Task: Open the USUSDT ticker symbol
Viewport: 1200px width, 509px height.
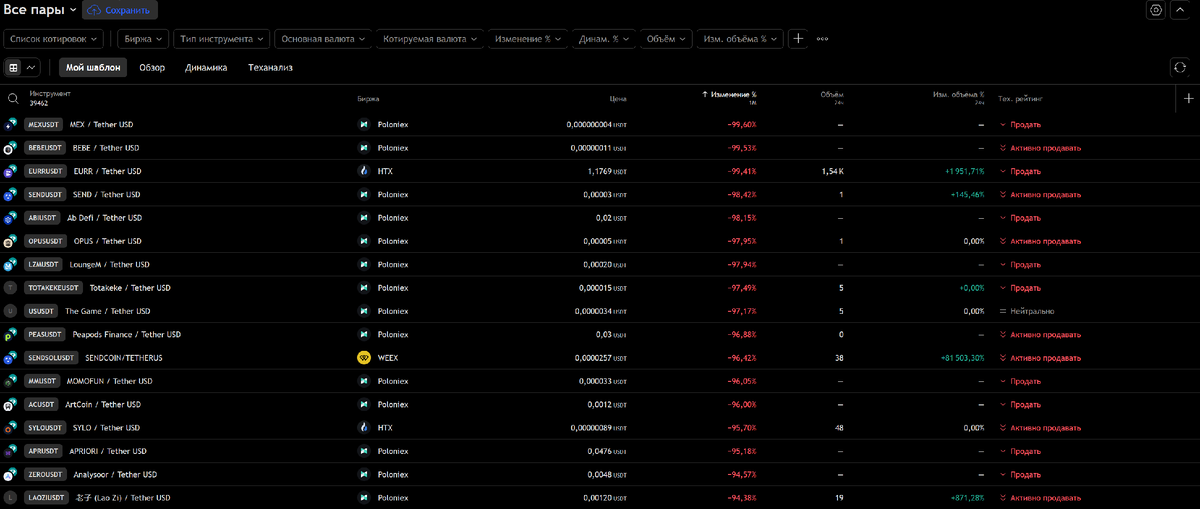Action: 42,311
